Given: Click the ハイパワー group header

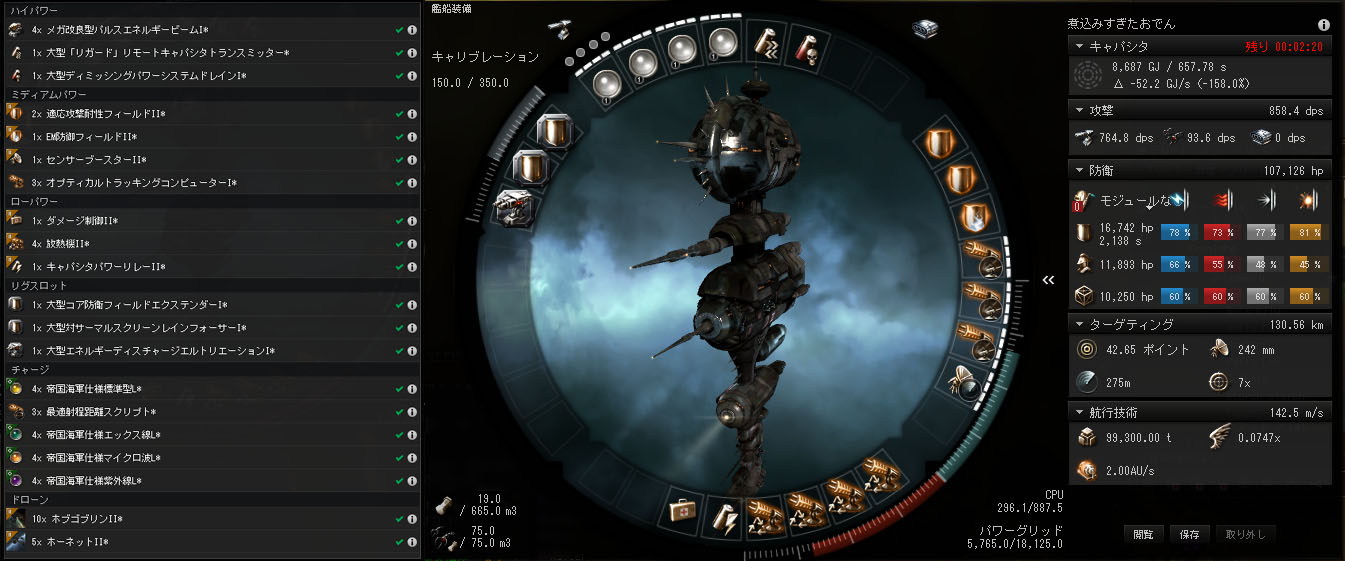Looking at the screenshot, I should [x=210, y=10].
